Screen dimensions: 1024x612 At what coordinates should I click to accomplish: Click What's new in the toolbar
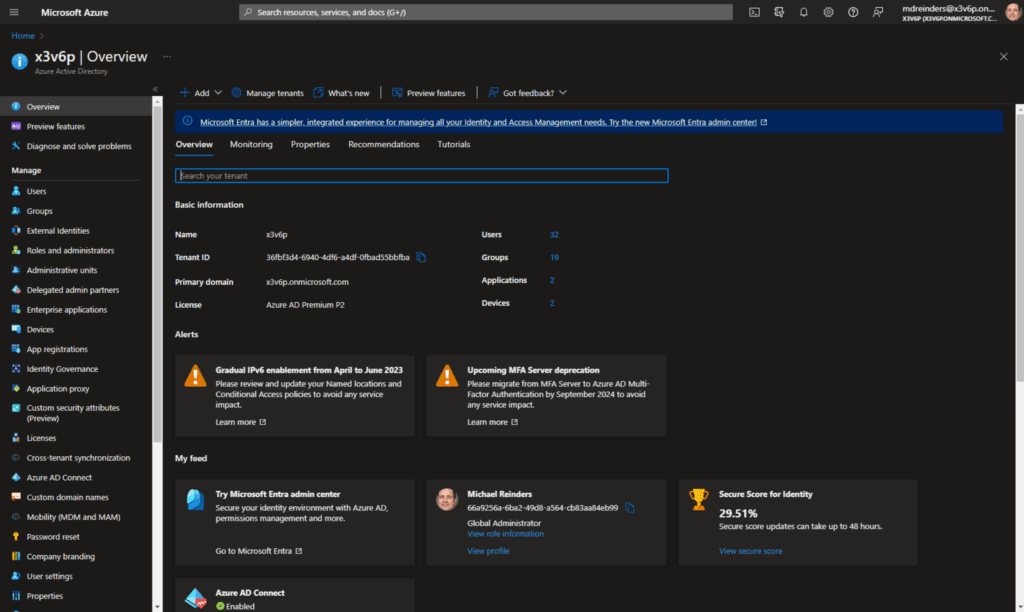point(342,93)
